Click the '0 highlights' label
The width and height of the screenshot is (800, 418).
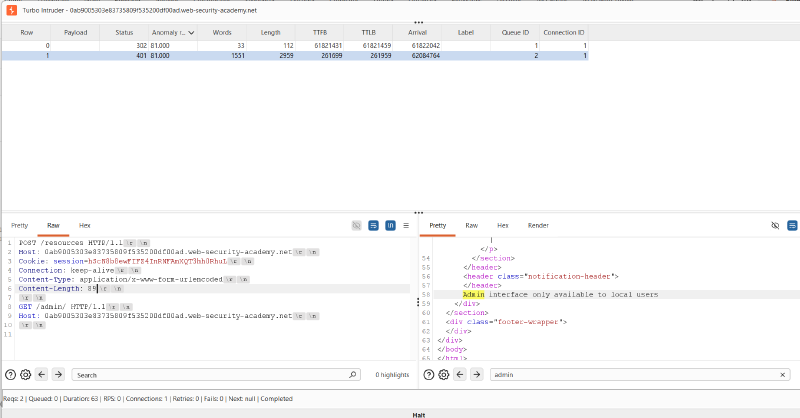pos(392,375)
